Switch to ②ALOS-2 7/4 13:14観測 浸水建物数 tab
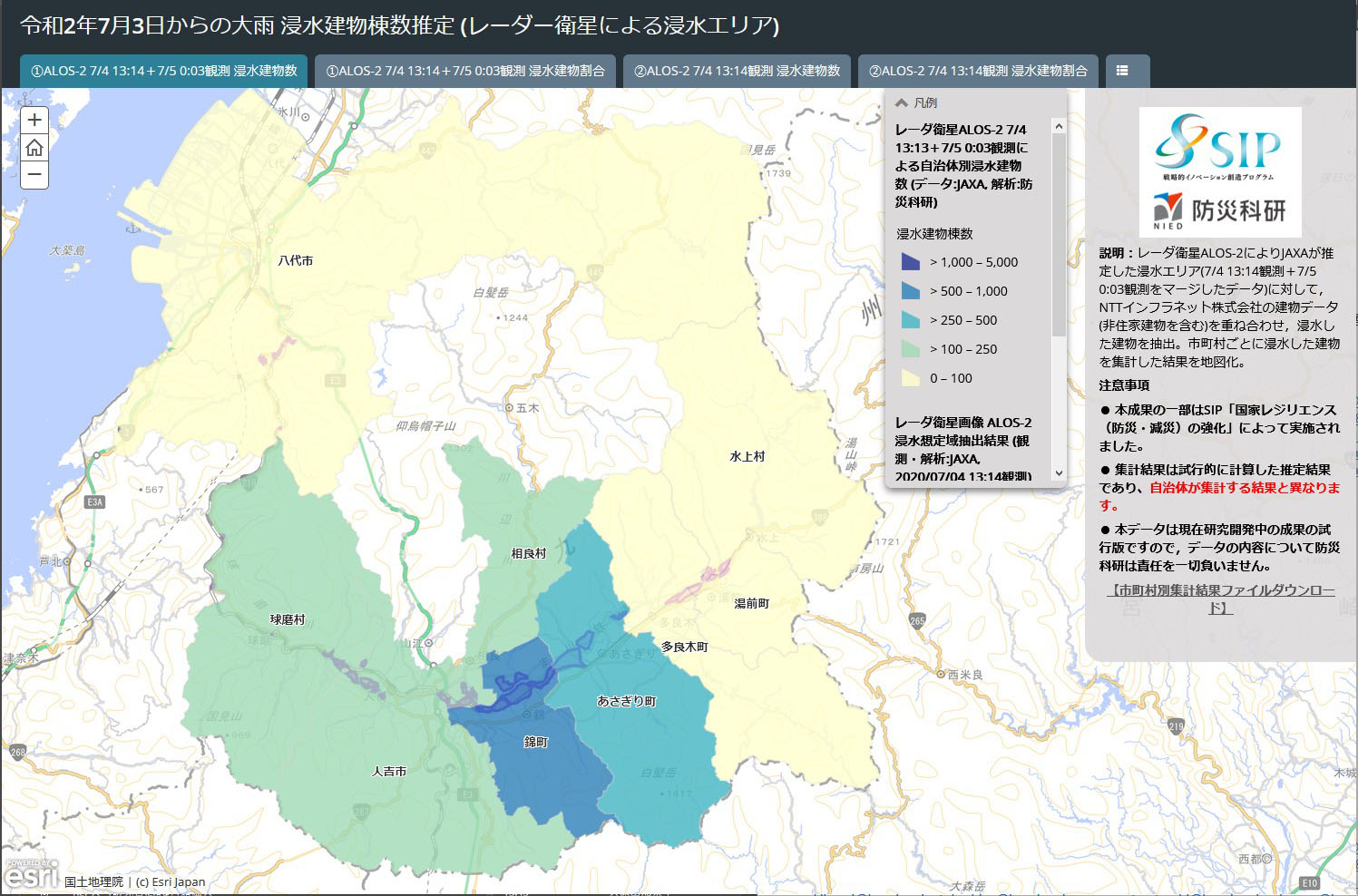The image size is (1358, 896). pyautogui.click(x=737, y=71)
